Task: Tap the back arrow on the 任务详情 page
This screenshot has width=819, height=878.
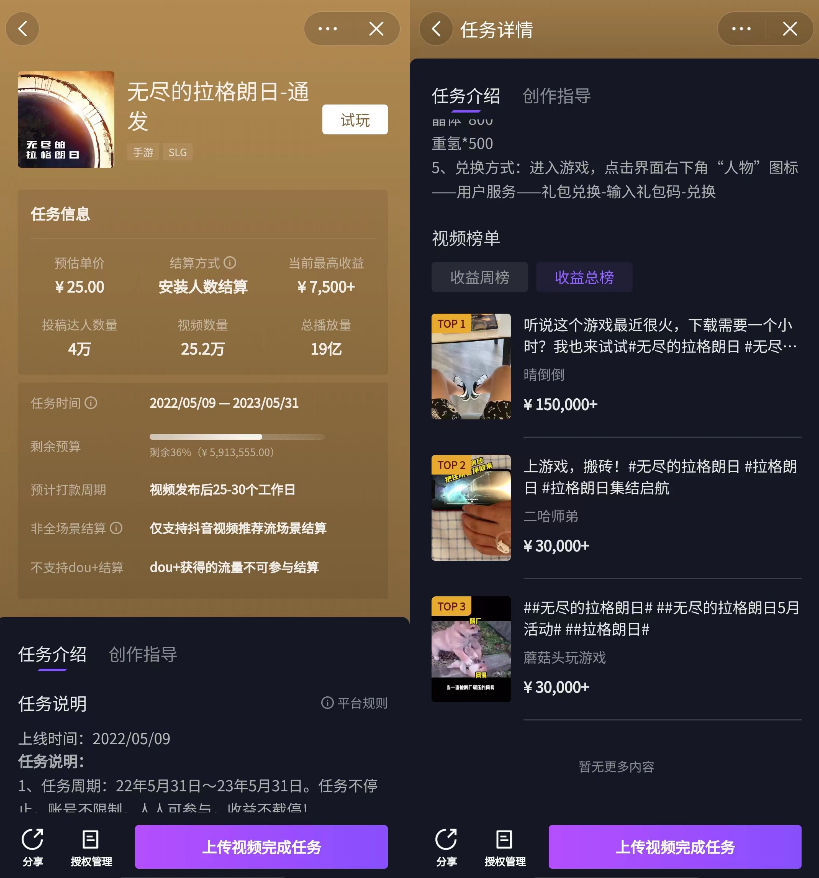Action: [x=436, y=28]
